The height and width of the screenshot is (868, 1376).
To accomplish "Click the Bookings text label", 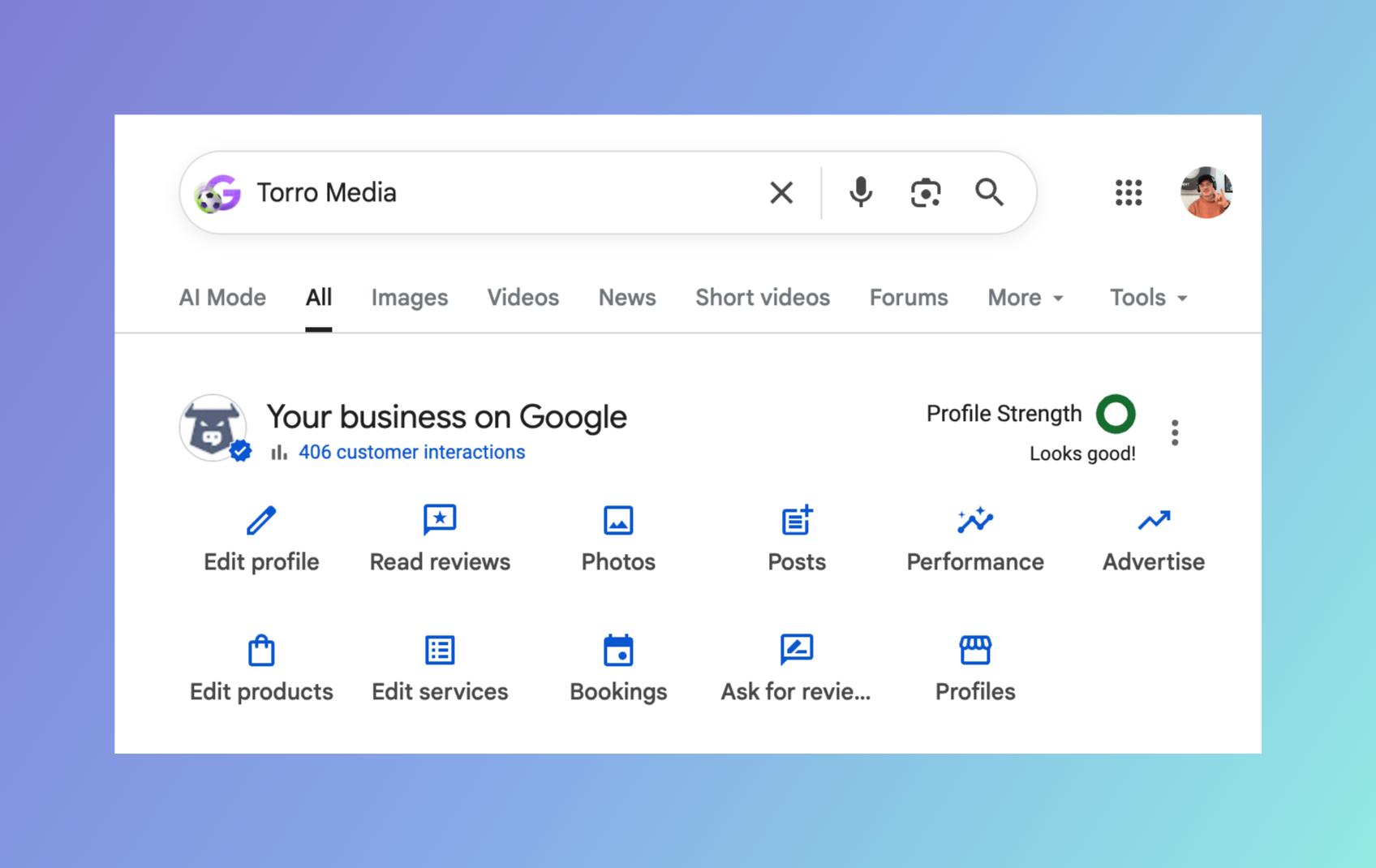I will (618, 692).
